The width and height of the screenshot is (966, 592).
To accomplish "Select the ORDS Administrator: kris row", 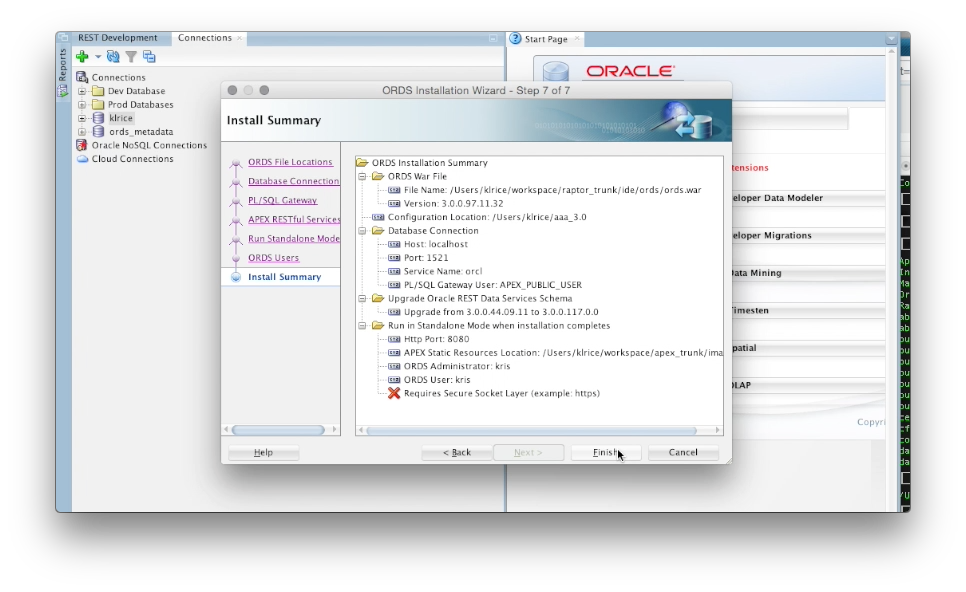I will pos(457,367).
